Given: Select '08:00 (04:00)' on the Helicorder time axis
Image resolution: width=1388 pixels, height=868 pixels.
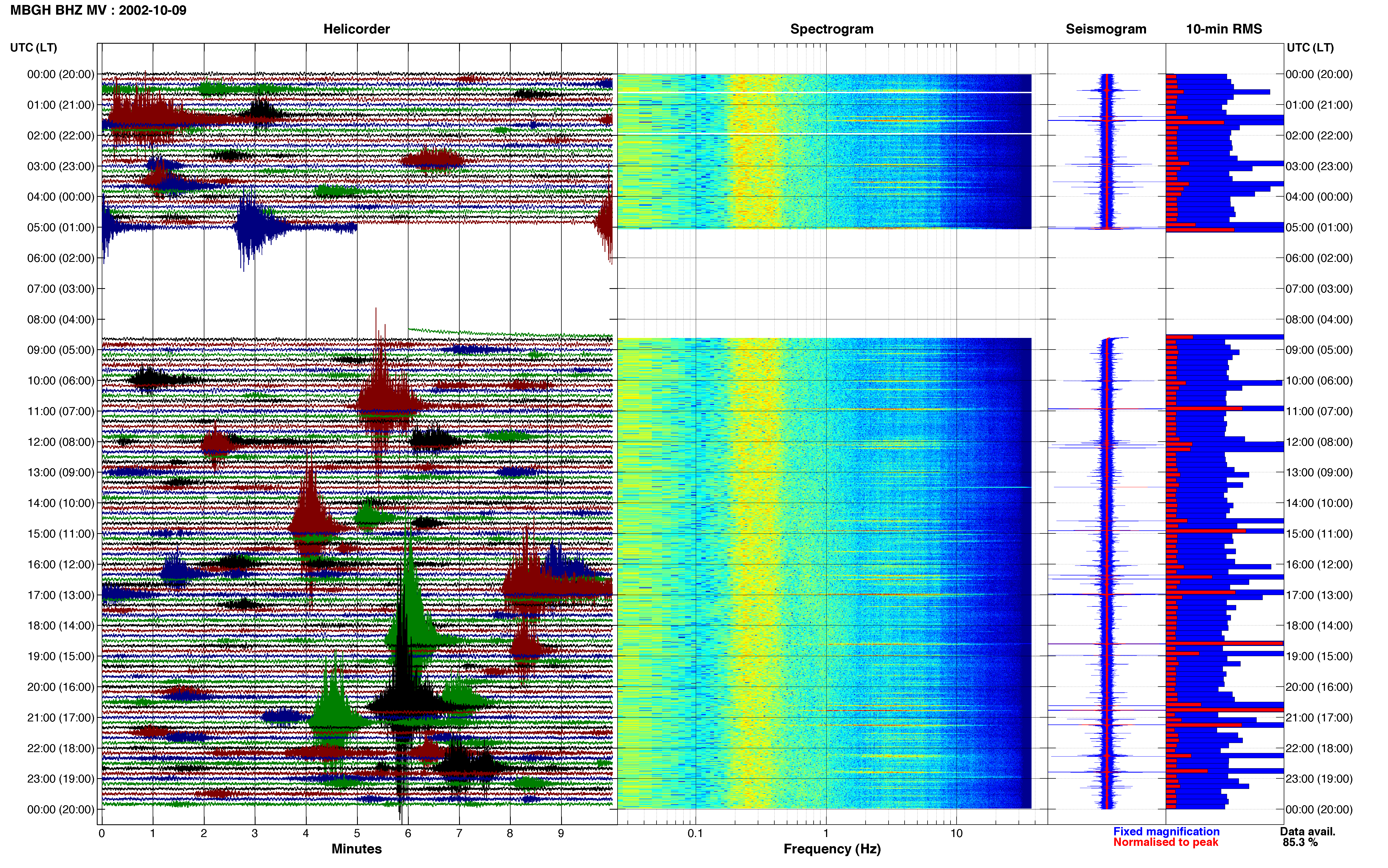Looking at the screenshot, I should (x=61, y=319).
